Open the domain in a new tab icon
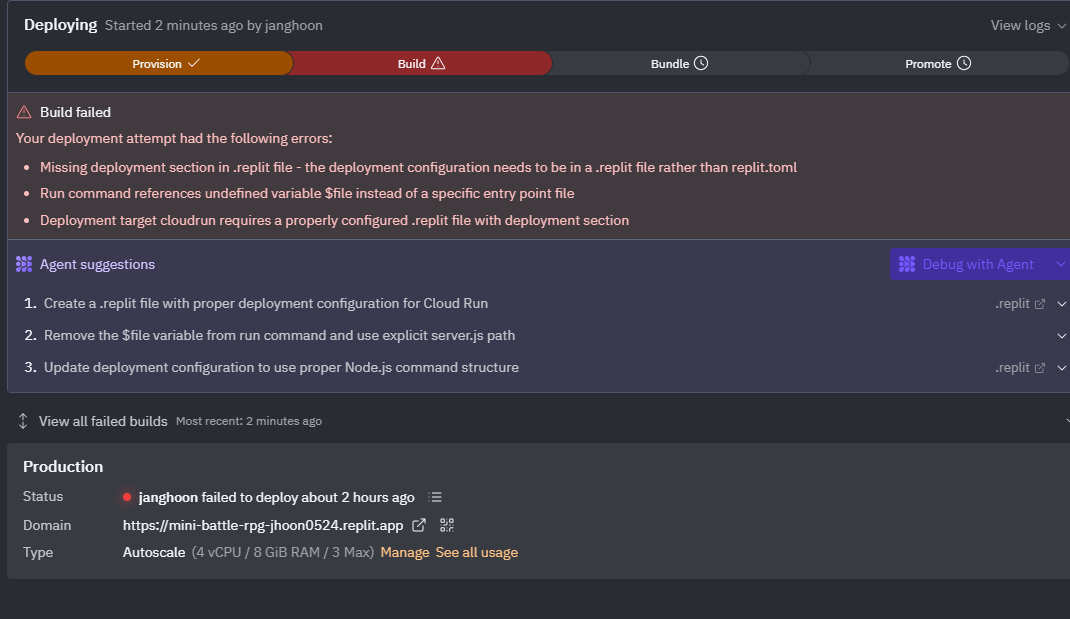The image size is (1070, 619). point(419,525)
